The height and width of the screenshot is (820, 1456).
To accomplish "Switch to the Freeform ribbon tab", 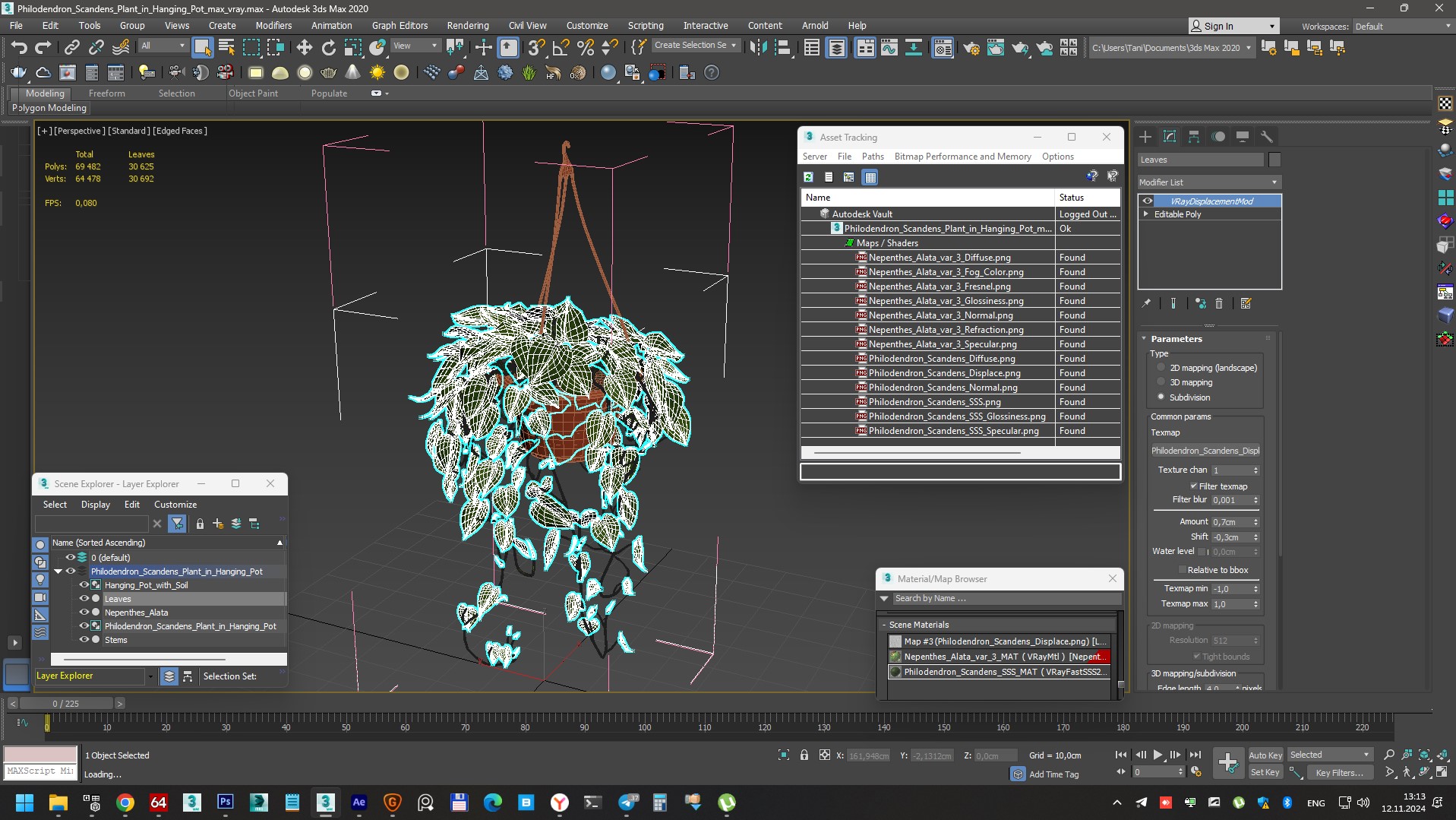I will [106, 93].
